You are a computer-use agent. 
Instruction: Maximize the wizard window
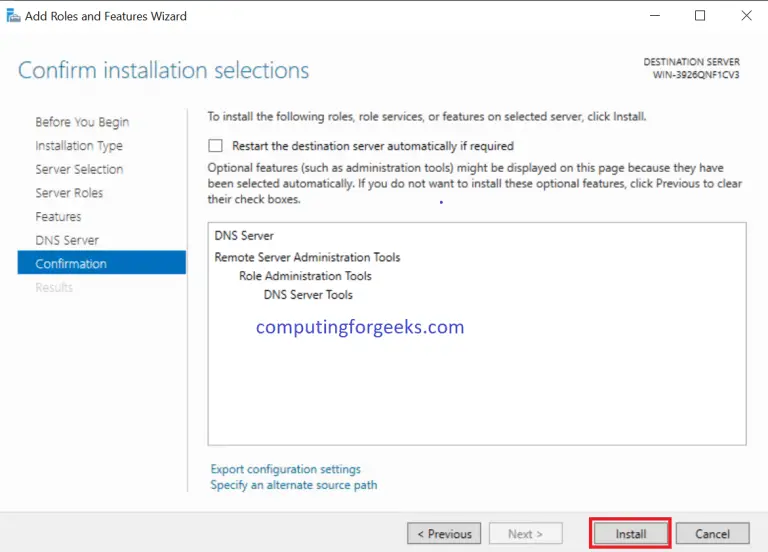(x=700, y=16)
